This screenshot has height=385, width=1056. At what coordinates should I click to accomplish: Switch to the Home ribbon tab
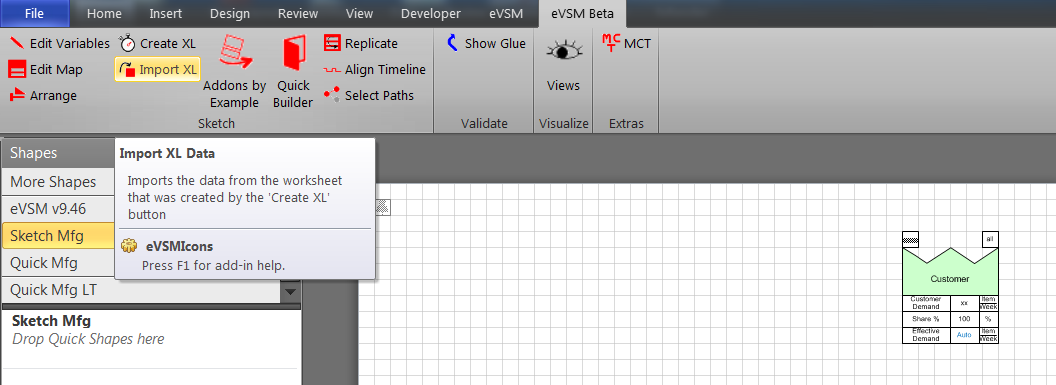pyautogui.click(x=104, y=13)
